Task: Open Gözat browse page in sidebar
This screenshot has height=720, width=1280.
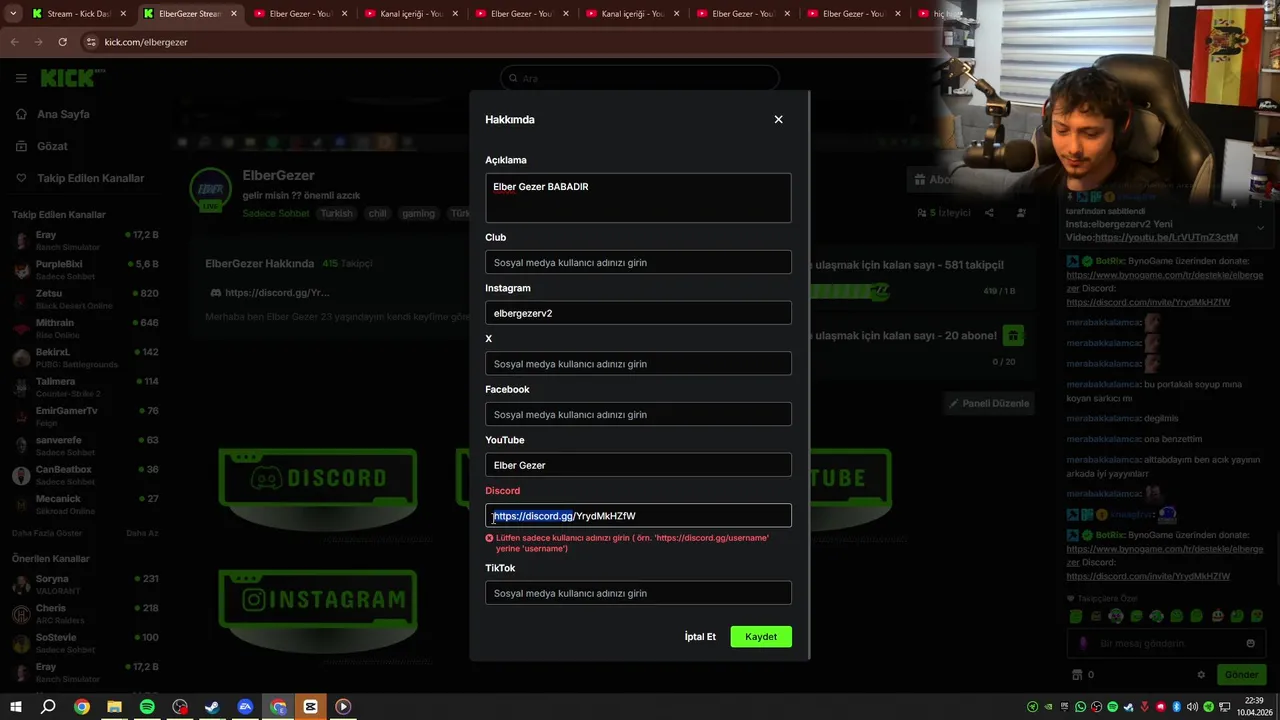Action: (x=52, y=146)
